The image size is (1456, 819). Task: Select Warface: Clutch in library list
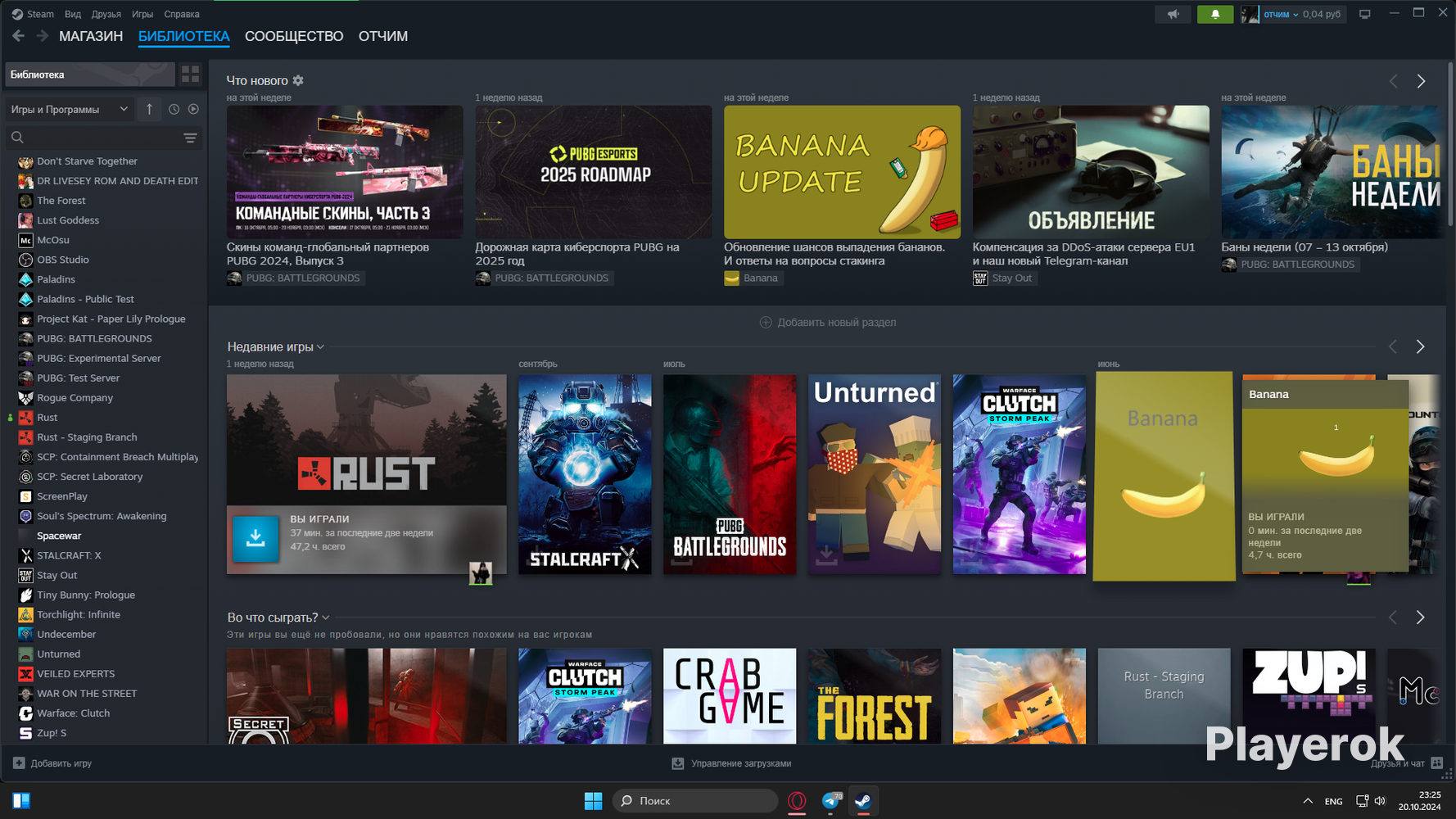[73, 713]
